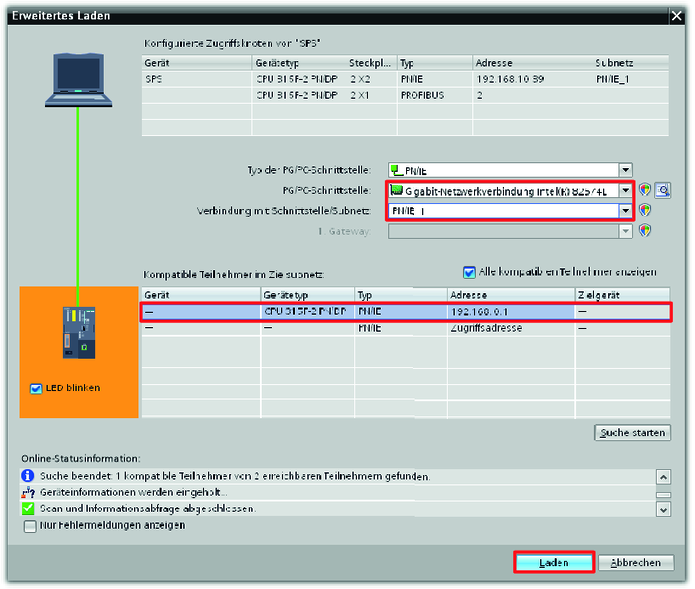The image size is (695, 589).
Task: Click the blue info icon in status list
Action: tap(28, 476)
